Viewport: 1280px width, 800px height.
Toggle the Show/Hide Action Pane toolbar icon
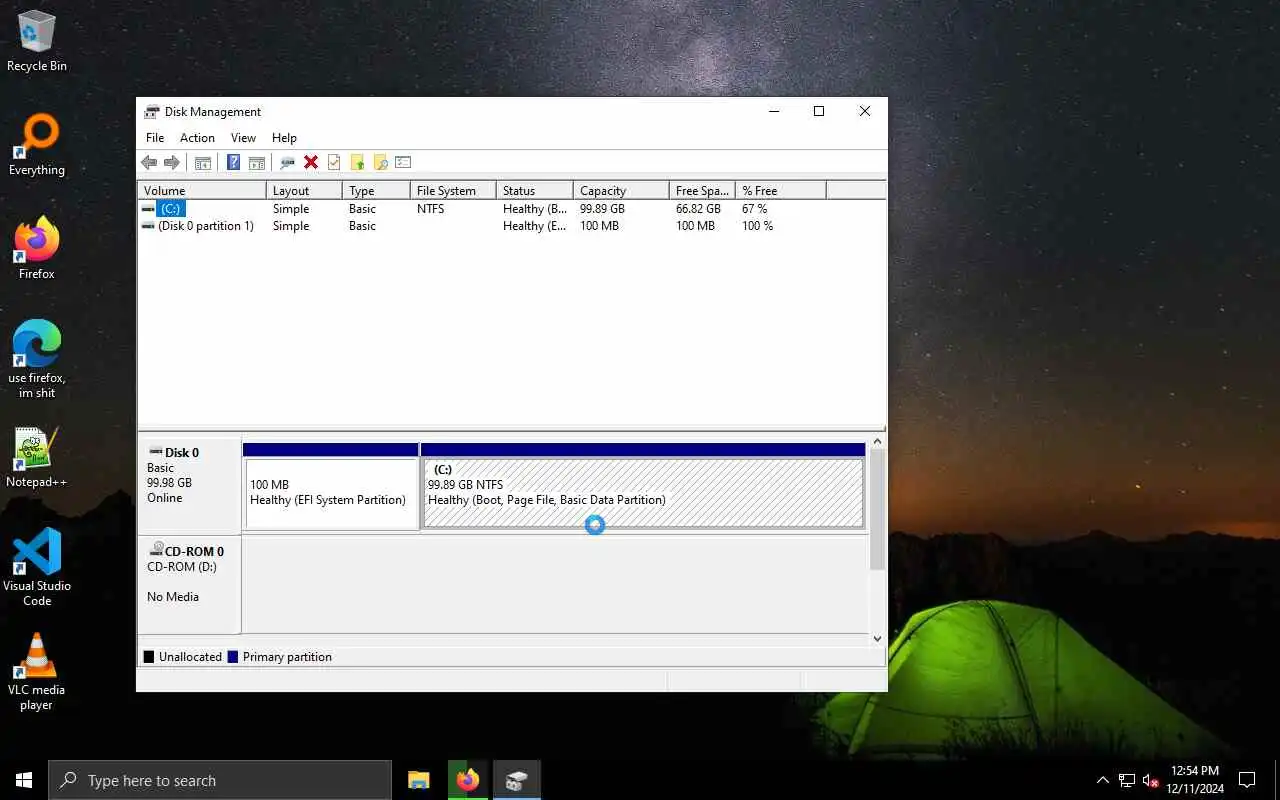point(256,162)
